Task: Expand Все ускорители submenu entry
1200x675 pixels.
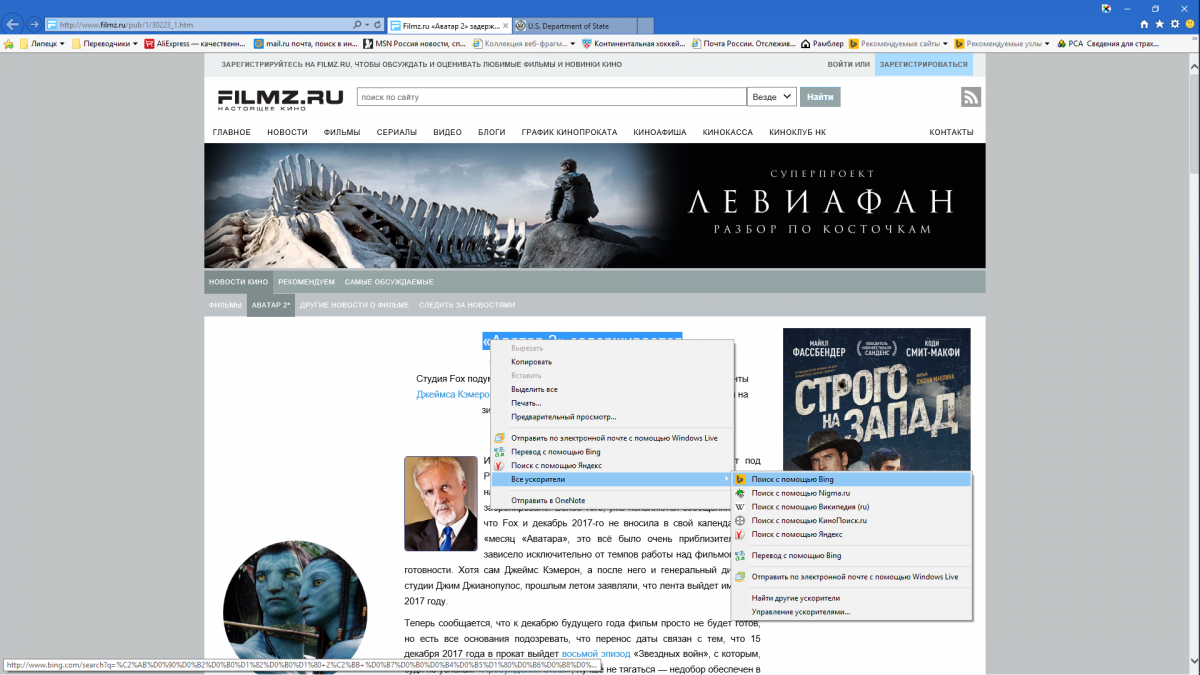Action: click(612, 479)
